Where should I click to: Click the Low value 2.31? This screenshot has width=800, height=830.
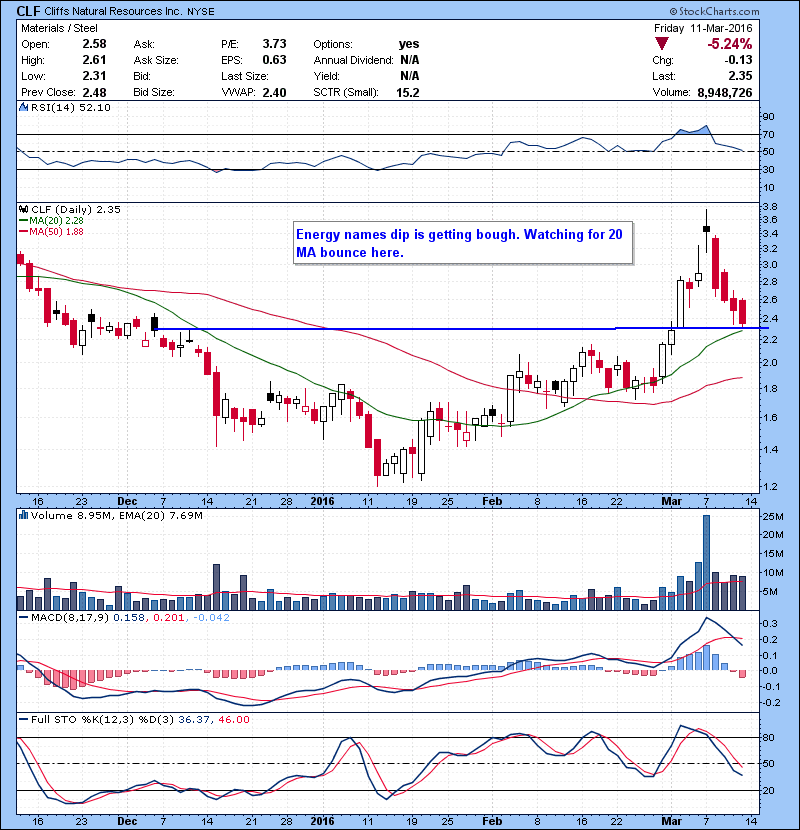click(x=94, y=76)
